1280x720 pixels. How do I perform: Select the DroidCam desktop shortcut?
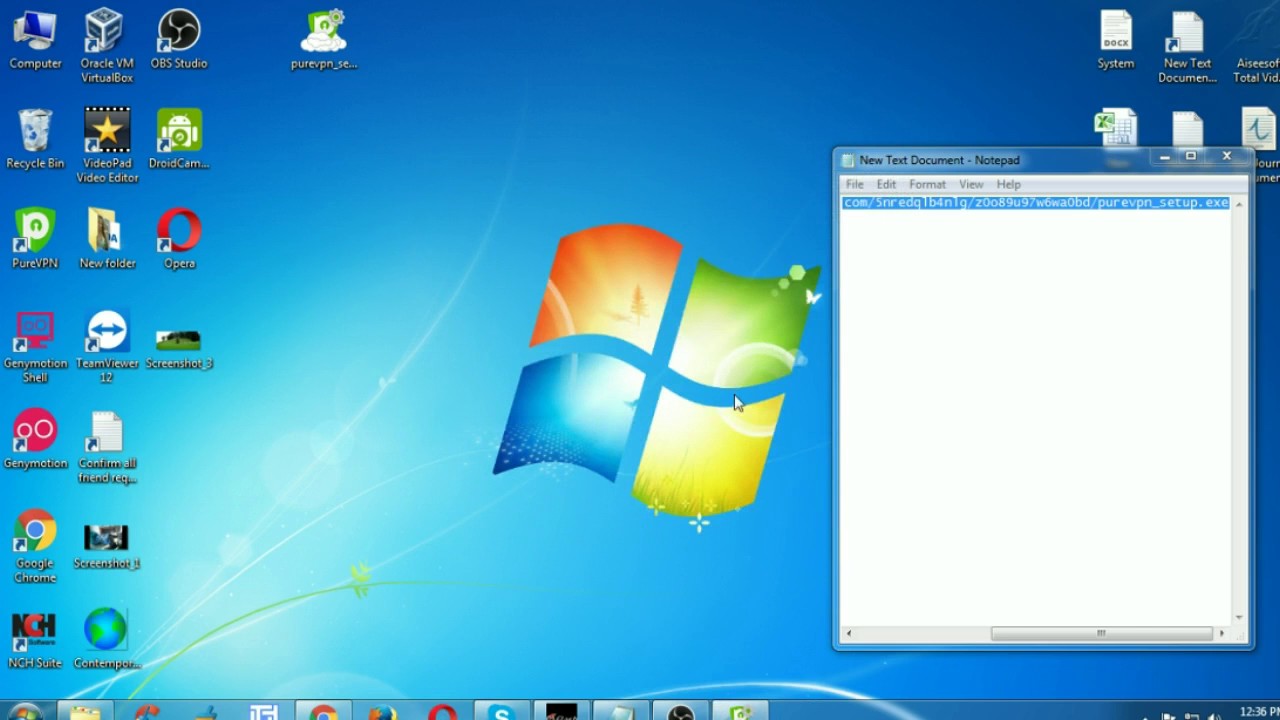pyautogui.click(x=179, y=139)
